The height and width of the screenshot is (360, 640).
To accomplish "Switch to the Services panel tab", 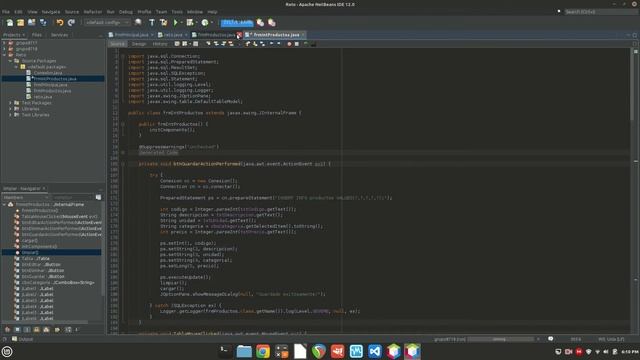I will [60, 35].
